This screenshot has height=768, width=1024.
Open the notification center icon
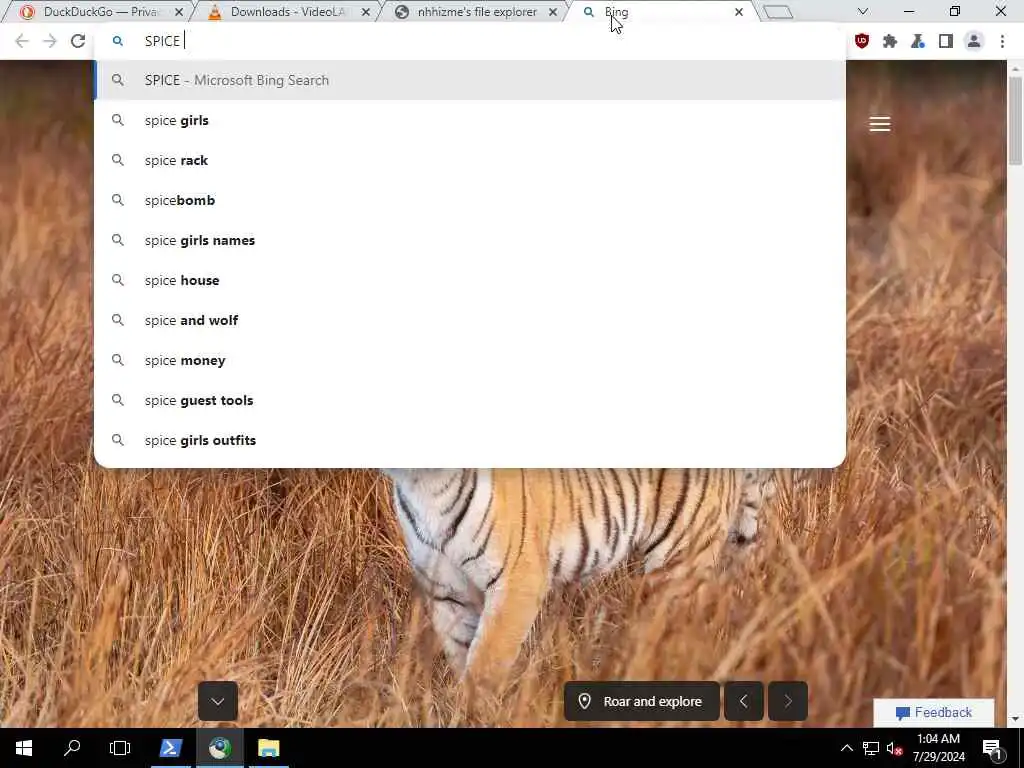pos(993,748)
